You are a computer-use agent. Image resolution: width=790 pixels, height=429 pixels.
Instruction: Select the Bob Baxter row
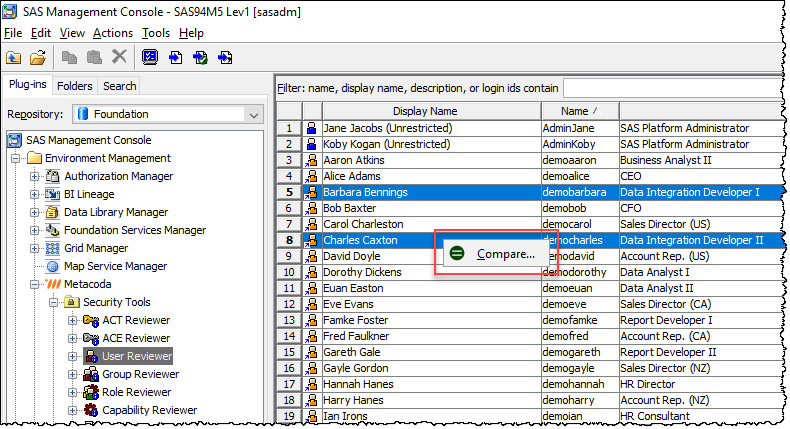[x=529, y=208]
